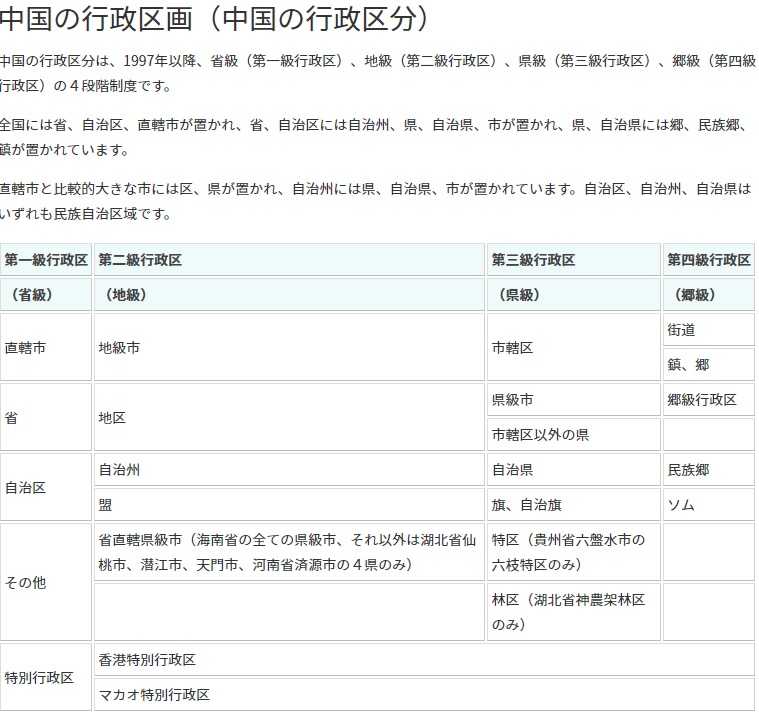
Task: Click the 市轄区 cell in the 直轄市 row
Action: click(x=574, y=347)
